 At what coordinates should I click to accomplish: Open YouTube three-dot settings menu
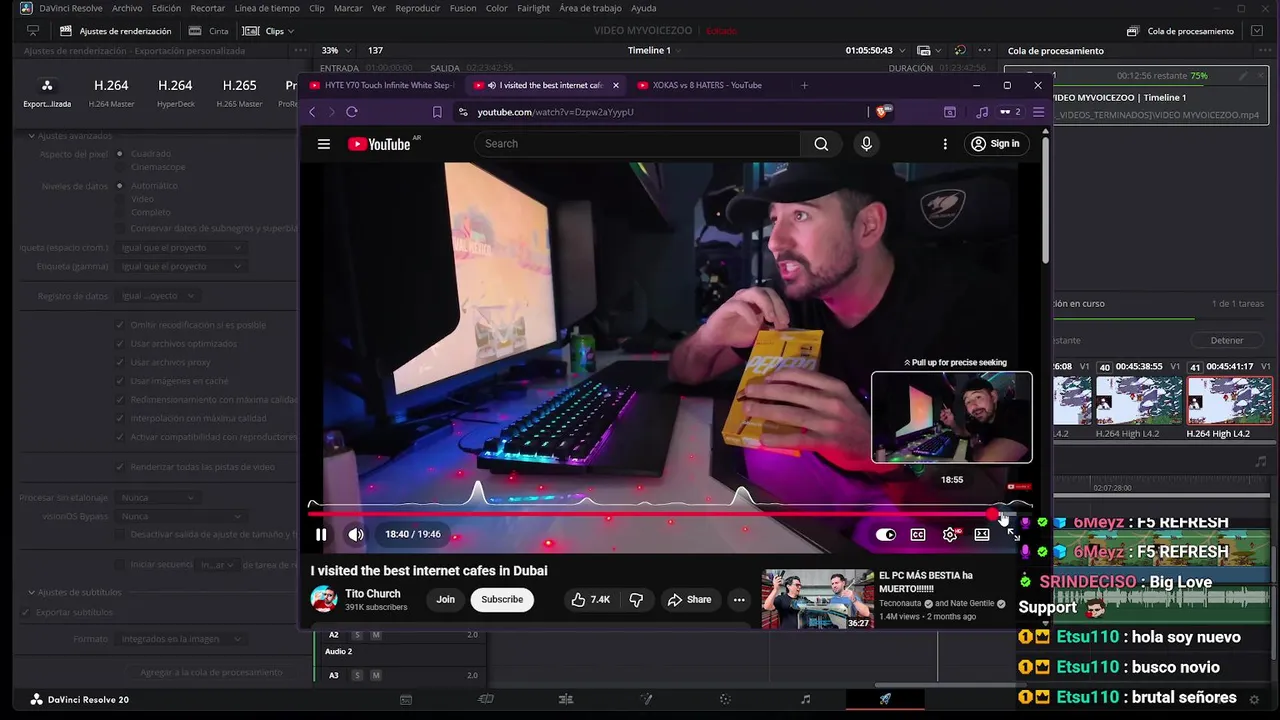[945, 144]
